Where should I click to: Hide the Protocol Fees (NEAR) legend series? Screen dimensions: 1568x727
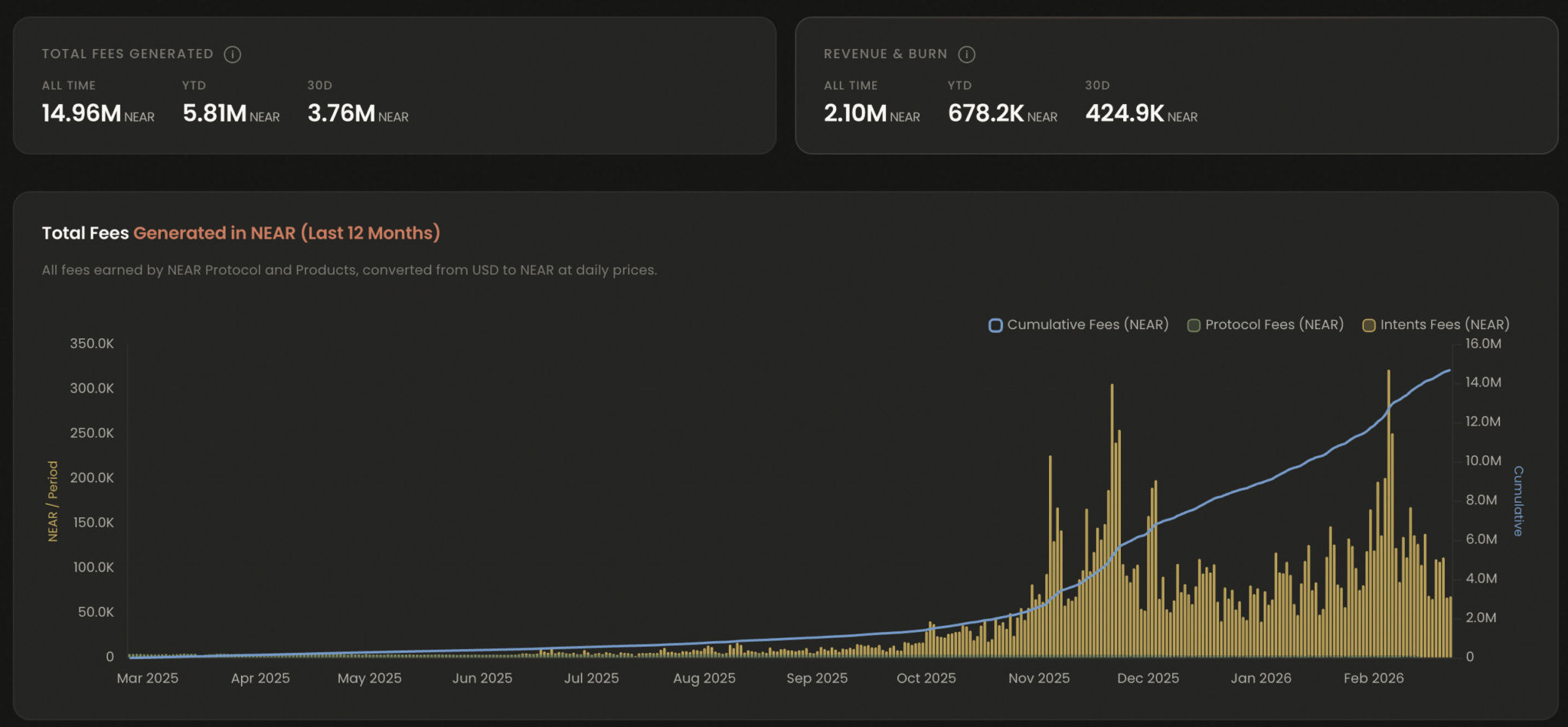pyautogui.click(x=1266, y=325)
